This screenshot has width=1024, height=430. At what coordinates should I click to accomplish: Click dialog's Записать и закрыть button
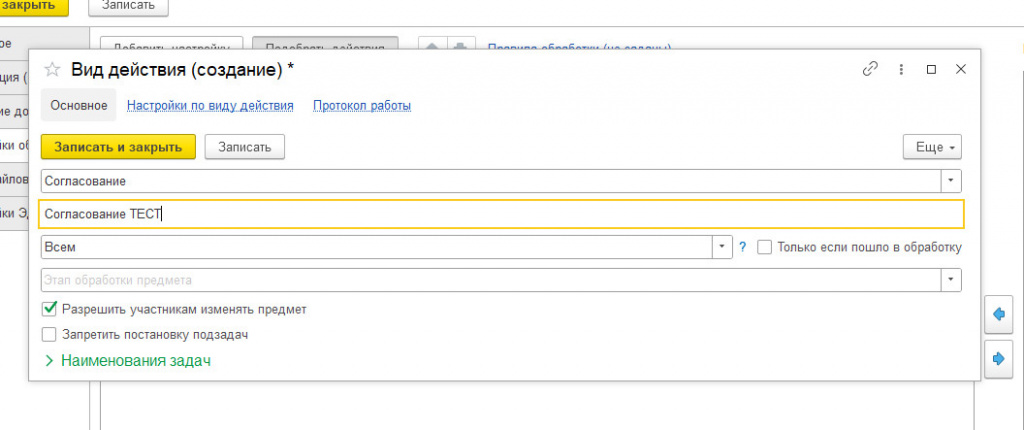[118, 147]
